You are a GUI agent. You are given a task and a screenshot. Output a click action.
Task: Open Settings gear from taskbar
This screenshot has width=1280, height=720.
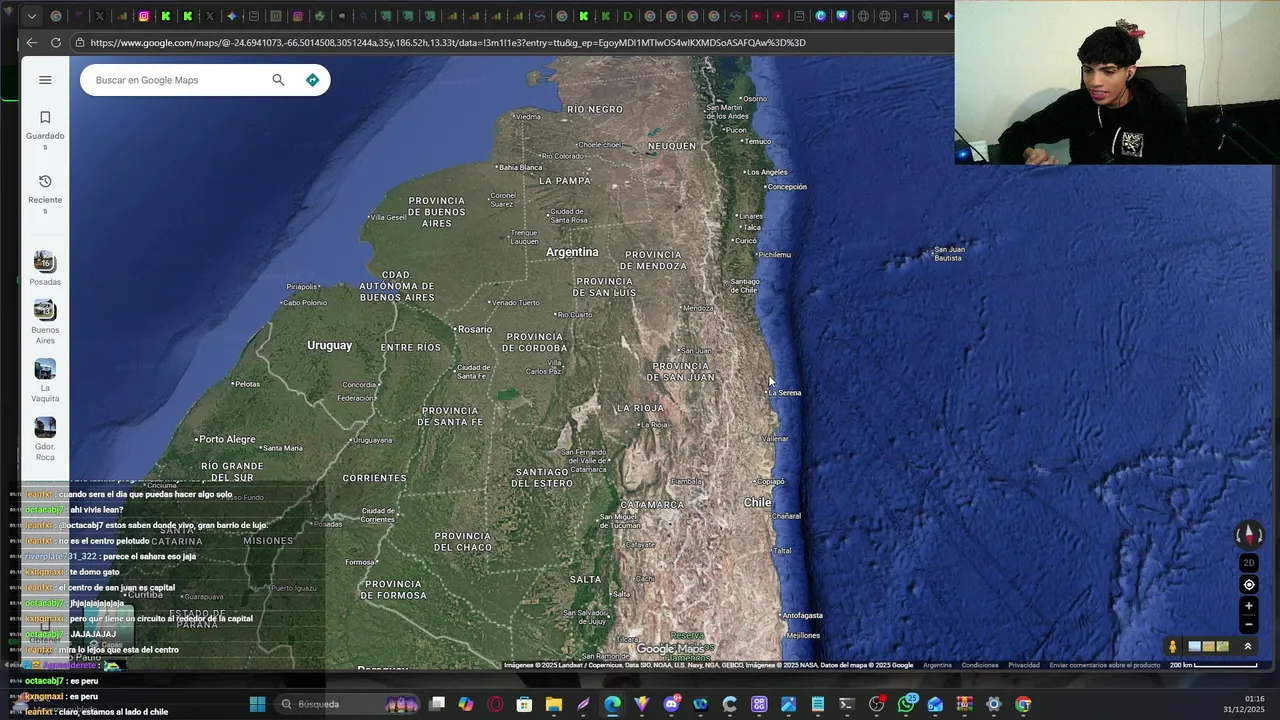(994, 704)
